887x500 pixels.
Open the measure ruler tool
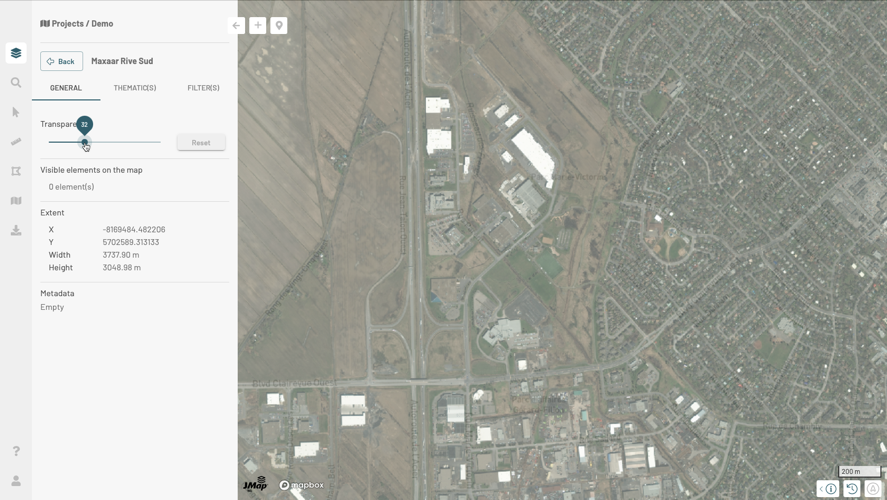click(16, 142)
